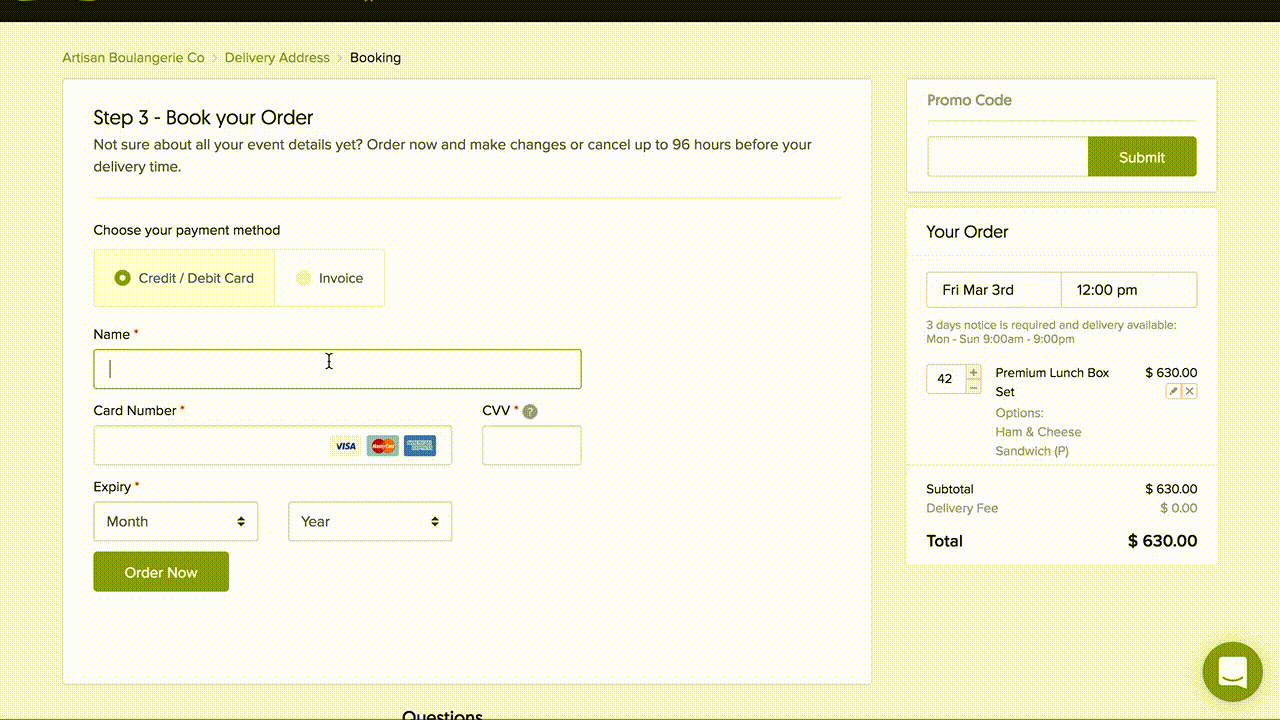Edit the Premium Lunch Box Set item
This screenshot has width=1280, height=720.
click(1174, 391)
